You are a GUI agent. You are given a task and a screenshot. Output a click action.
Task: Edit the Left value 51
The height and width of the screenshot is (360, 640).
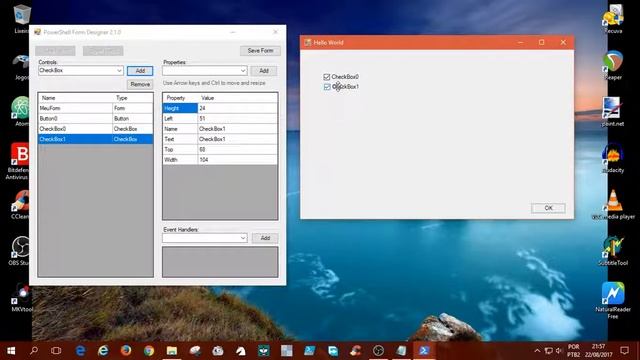[237, 118]
